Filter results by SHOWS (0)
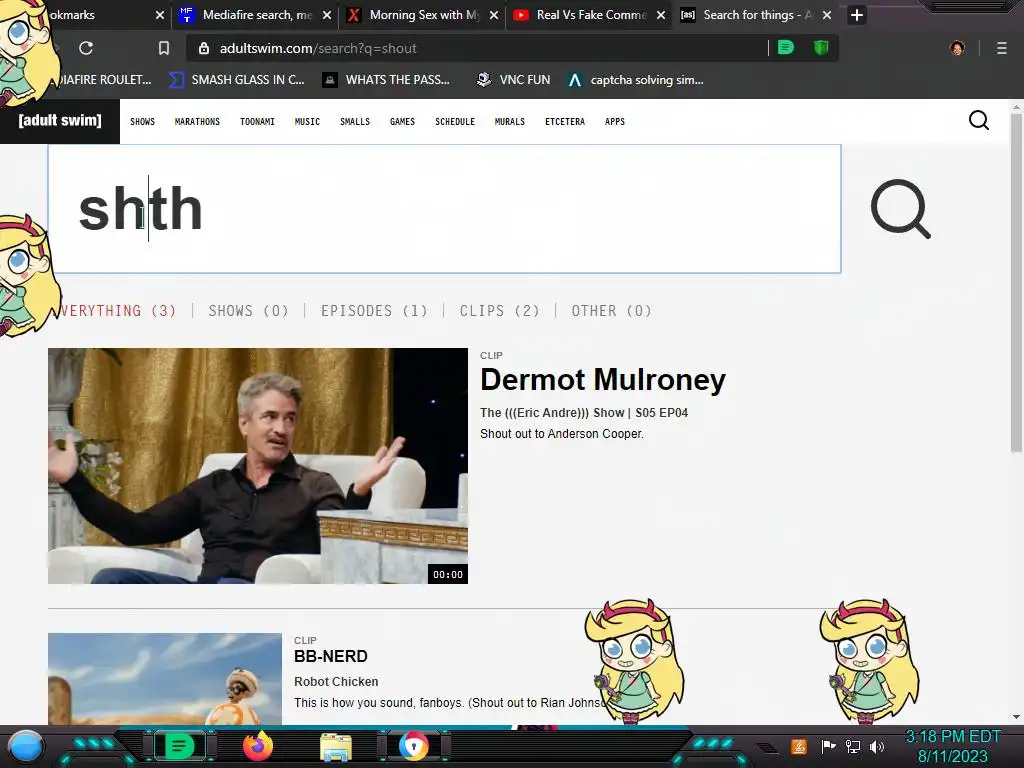The height and width of the screenshot is (768, 1024). point(248,311)
